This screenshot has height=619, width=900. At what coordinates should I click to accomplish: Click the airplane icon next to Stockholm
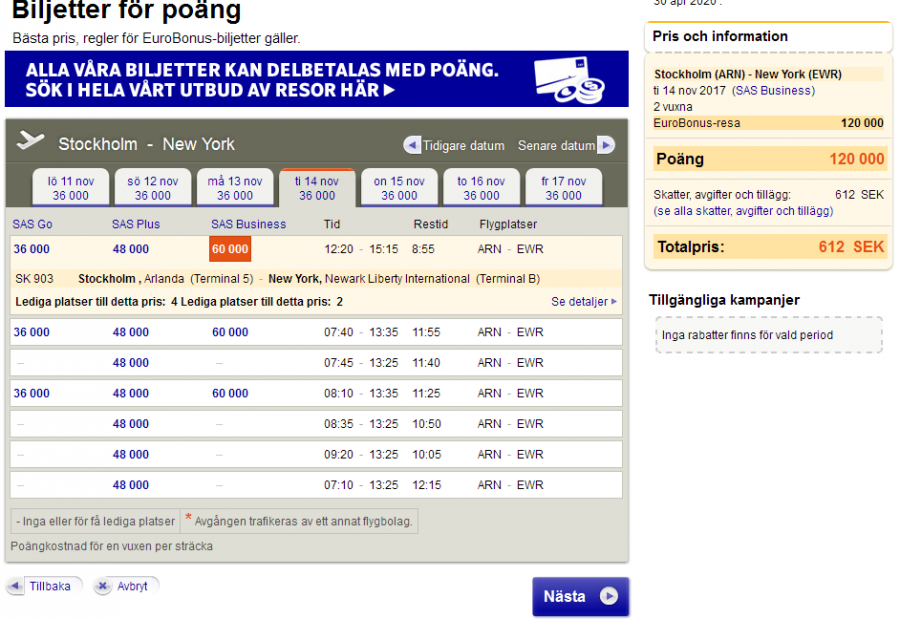tap(31, 141)
